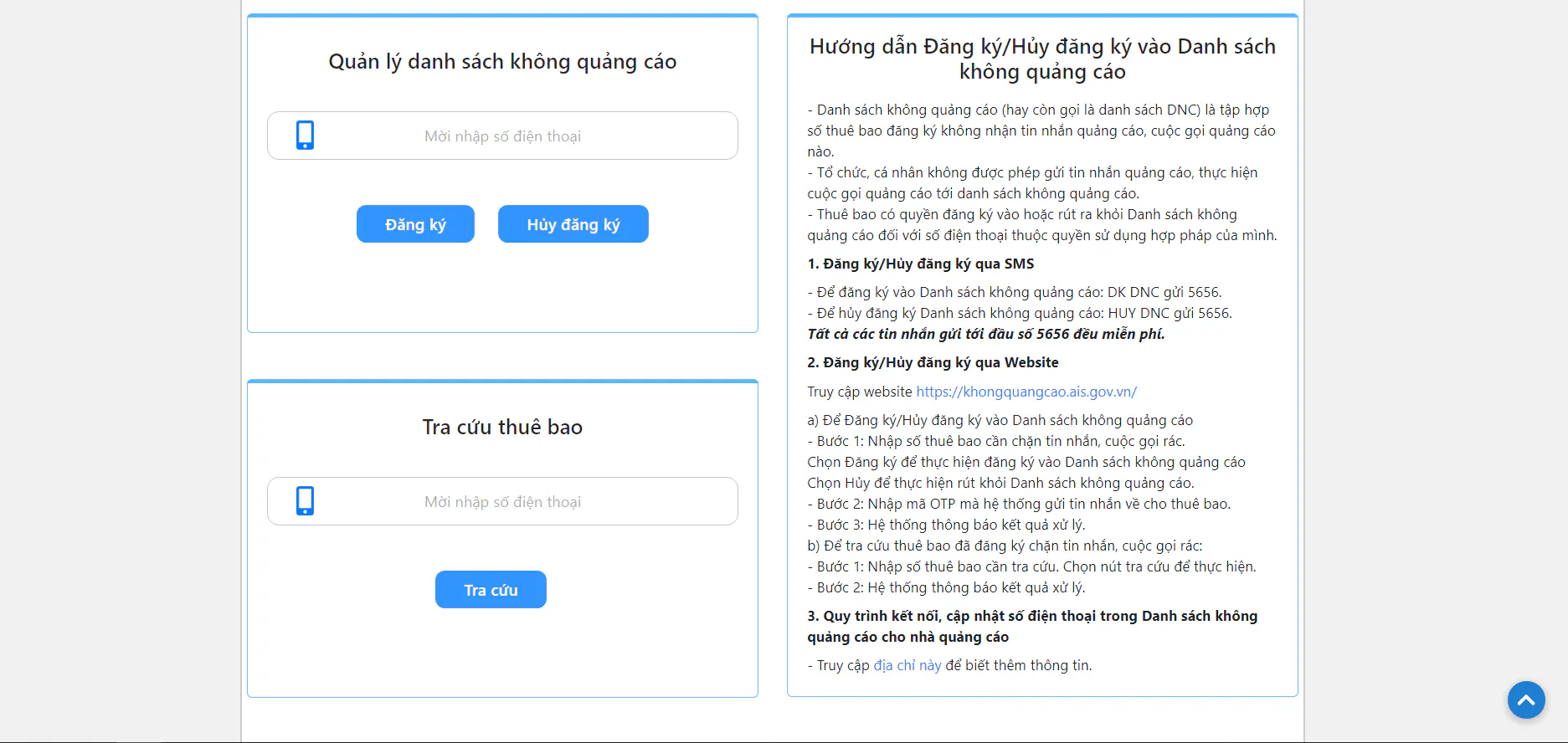
Task: Click the paragraph starting 'Thuê bao có quyền đăng ký'
Action: point(1042,224)
